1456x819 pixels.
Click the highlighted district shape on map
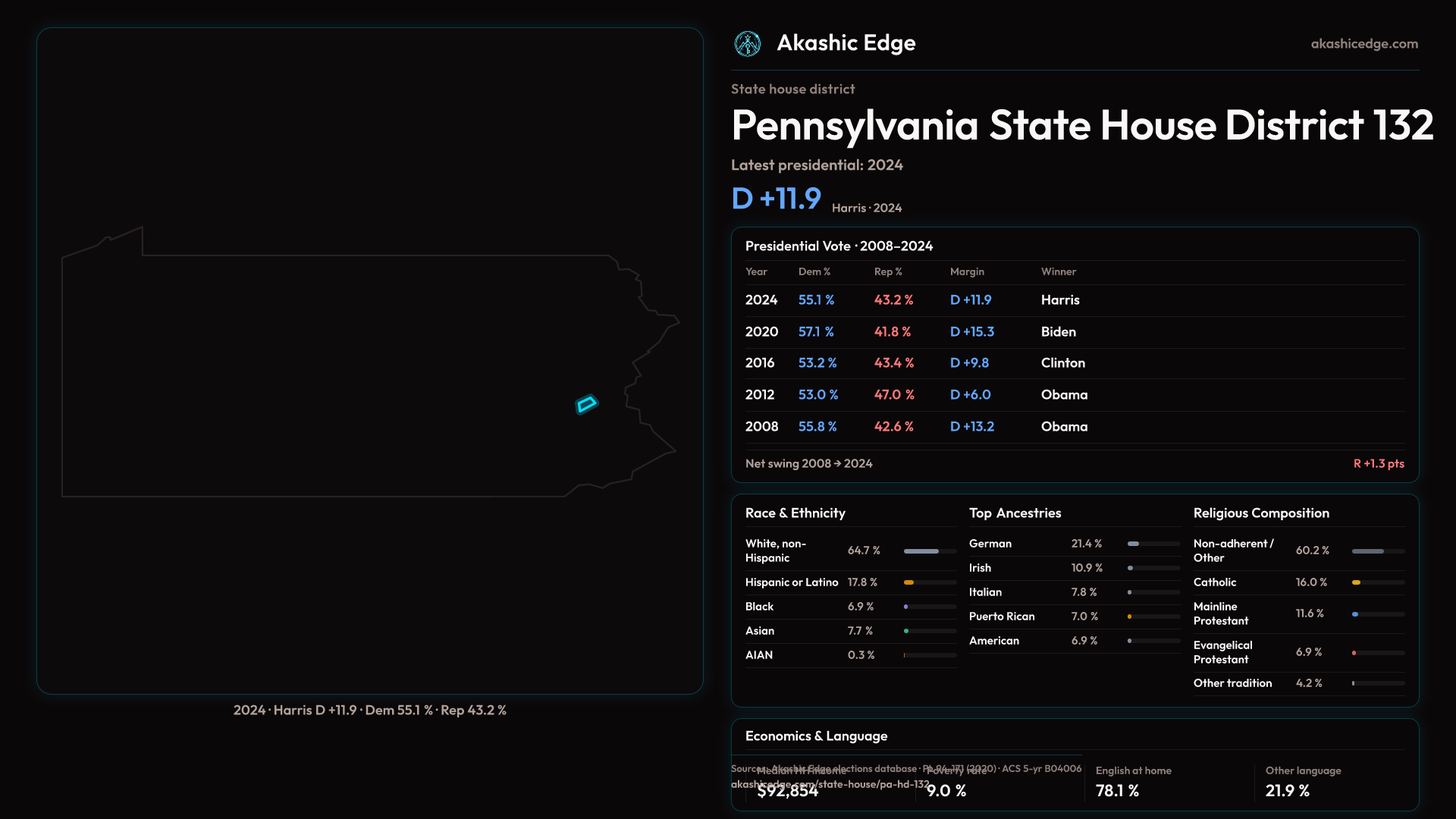pyautogui.click(x=586, y=404)
